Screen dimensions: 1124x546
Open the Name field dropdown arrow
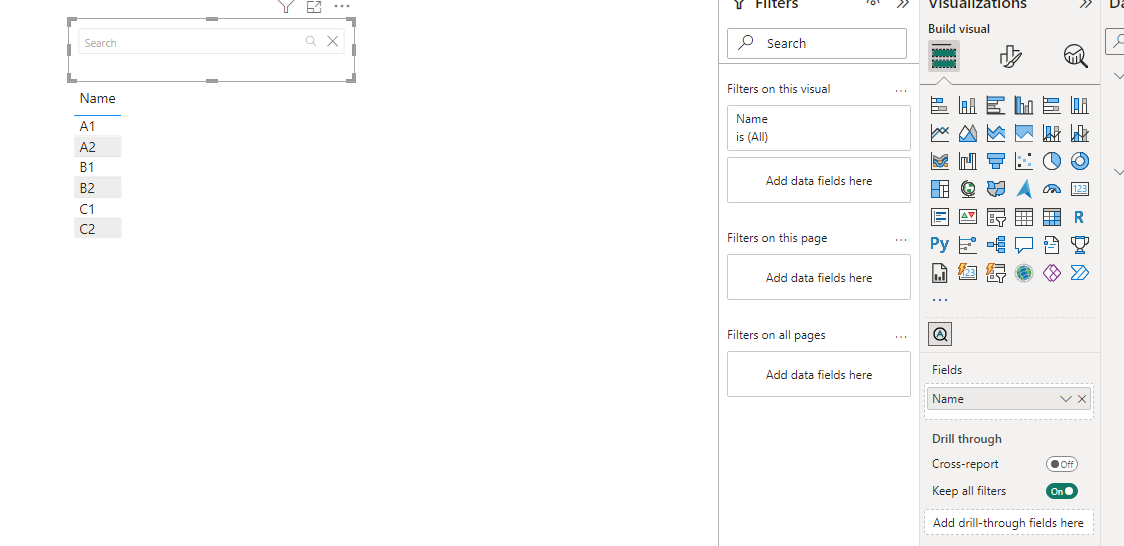[x=1066, y=399]
